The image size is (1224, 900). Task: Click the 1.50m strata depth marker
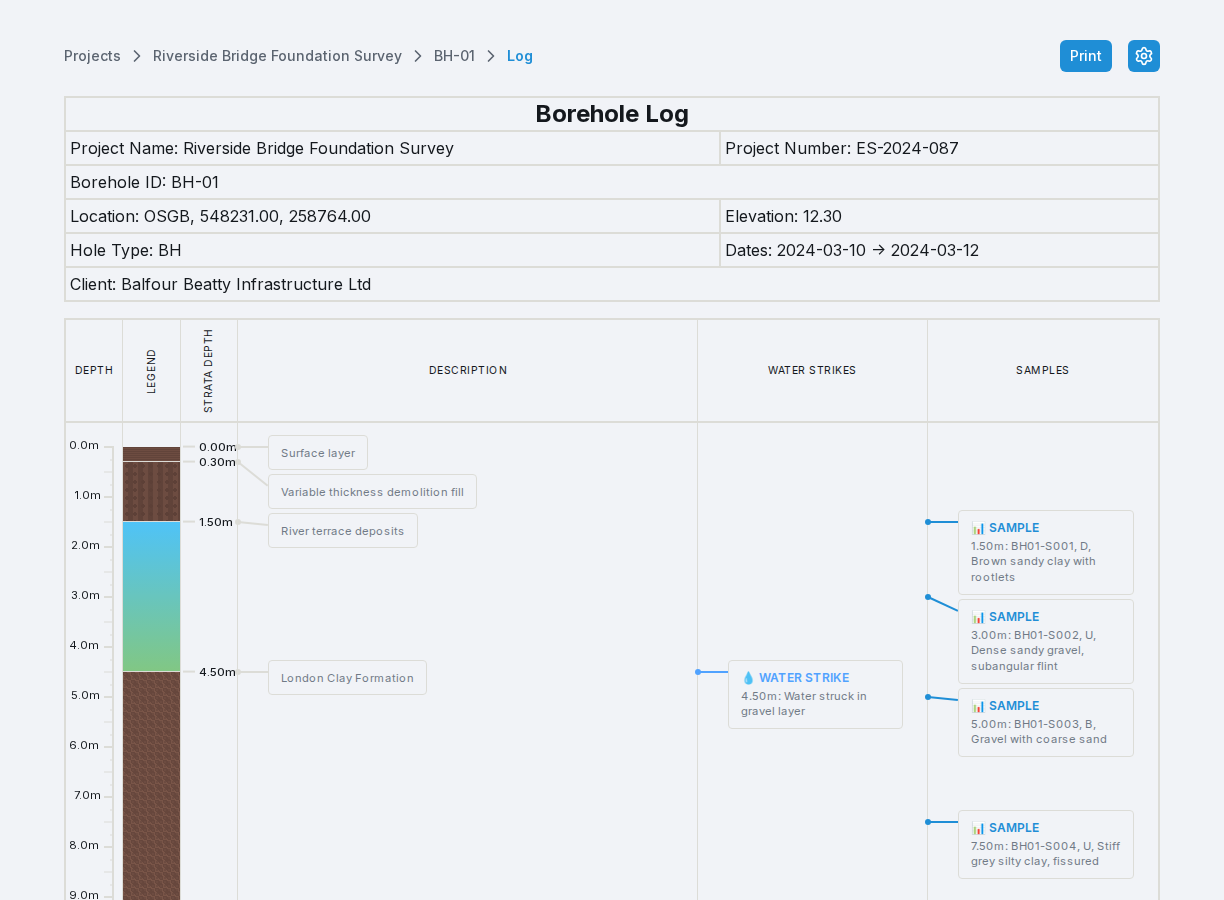click(216, 522)
